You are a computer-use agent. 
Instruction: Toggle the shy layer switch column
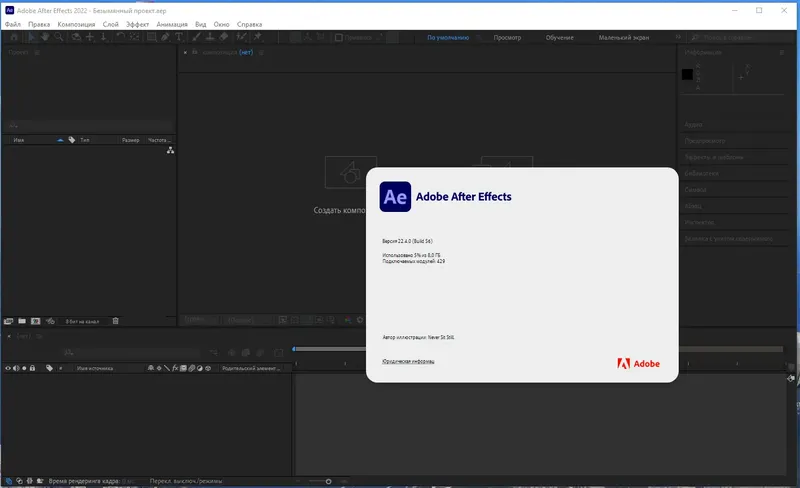click(x=151, y=368)
